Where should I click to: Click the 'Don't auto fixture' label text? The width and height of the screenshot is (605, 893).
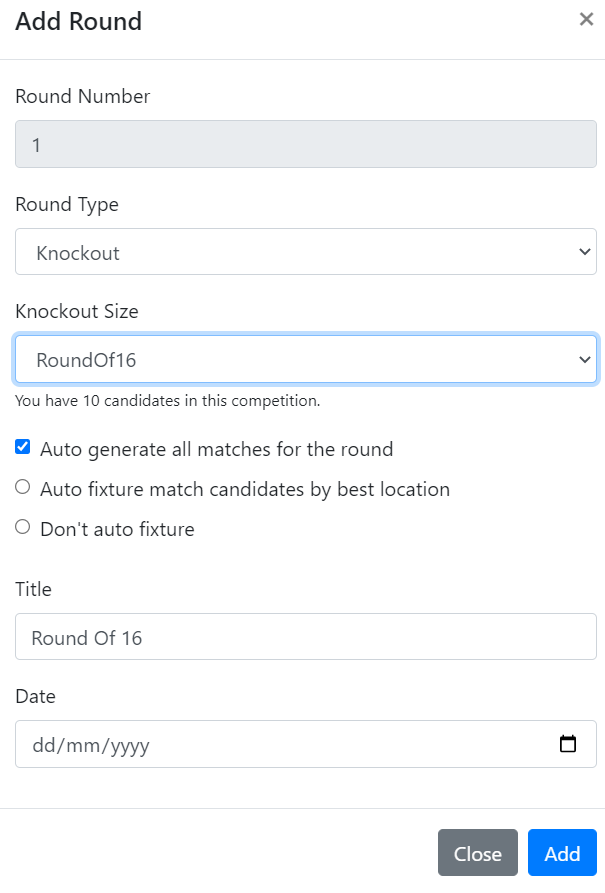pyautogui.click(x=117, y=529)
